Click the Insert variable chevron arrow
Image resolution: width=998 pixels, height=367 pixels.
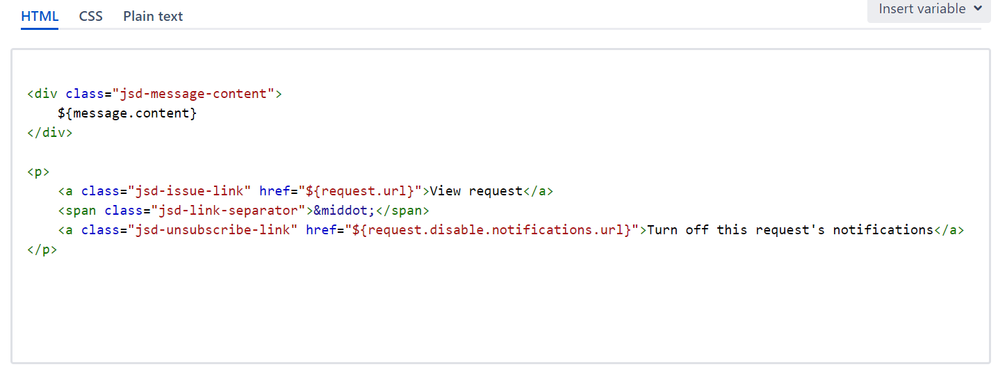pos(978,9)
